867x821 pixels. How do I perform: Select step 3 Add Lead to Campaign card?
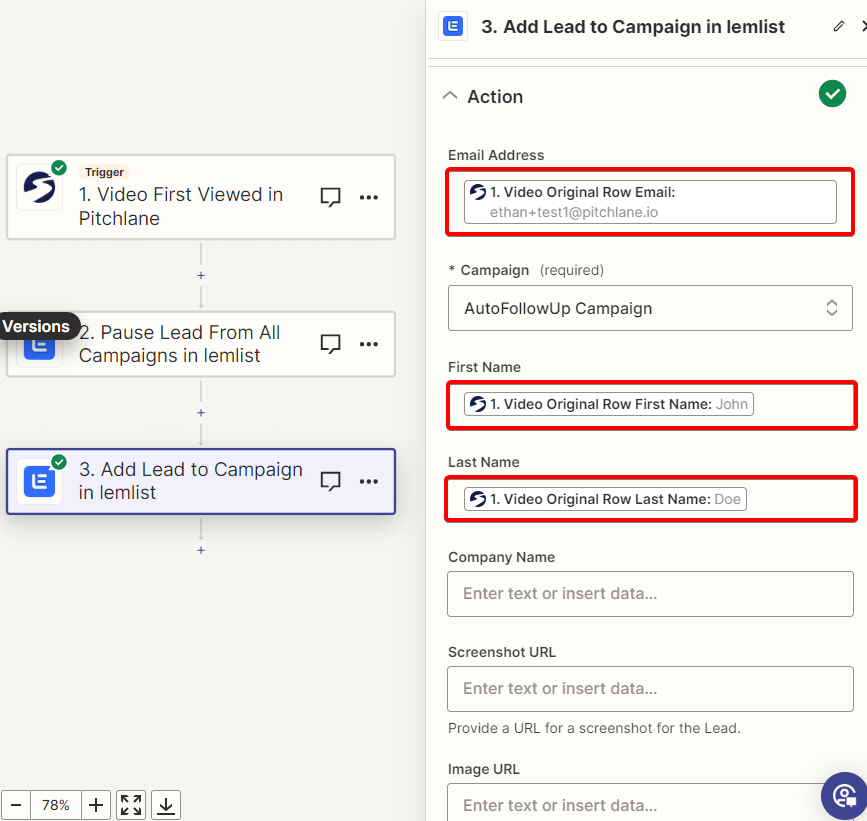coord(201,481)
